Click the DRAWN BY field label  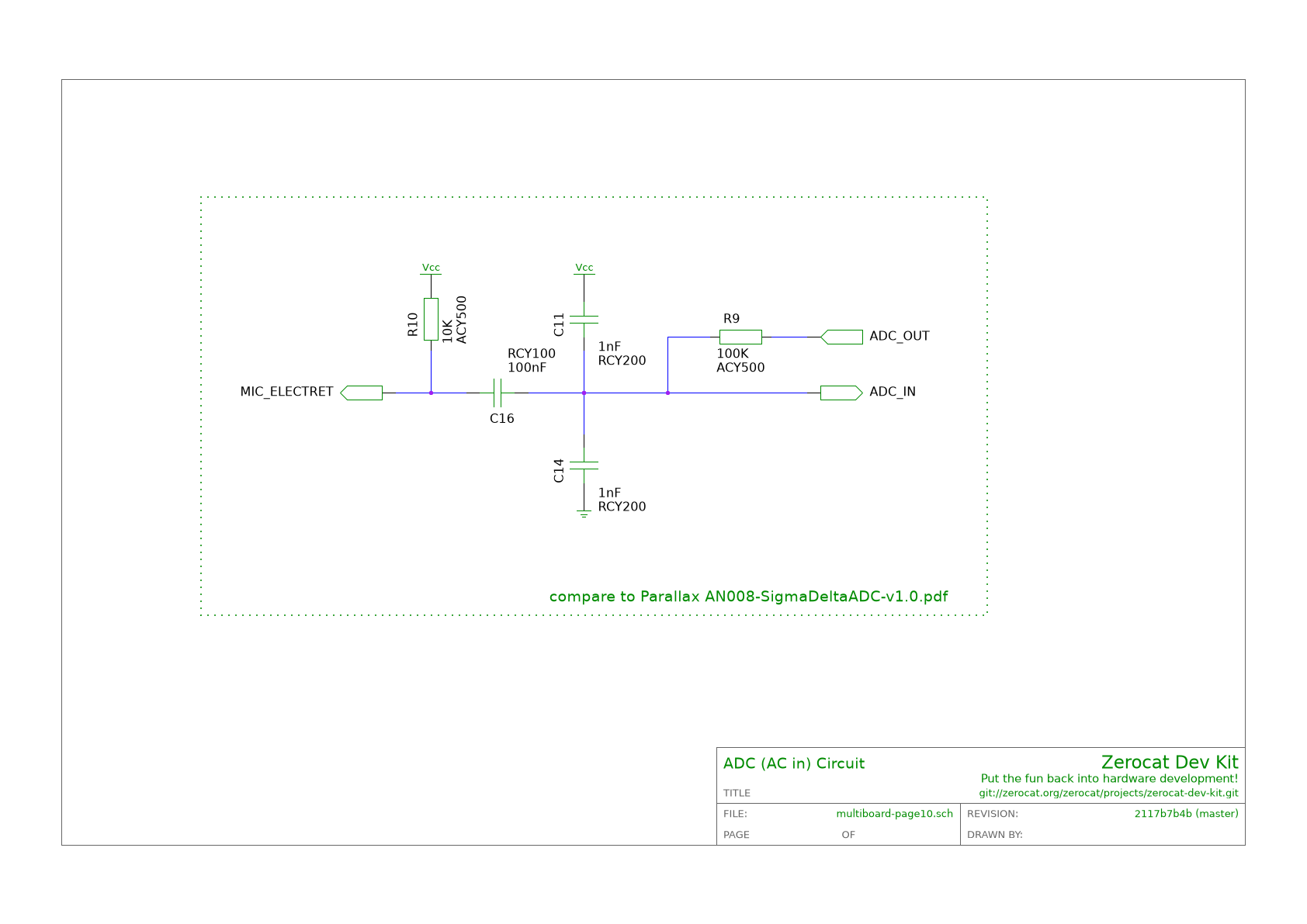pyautogui.click(x=995, y=835)
